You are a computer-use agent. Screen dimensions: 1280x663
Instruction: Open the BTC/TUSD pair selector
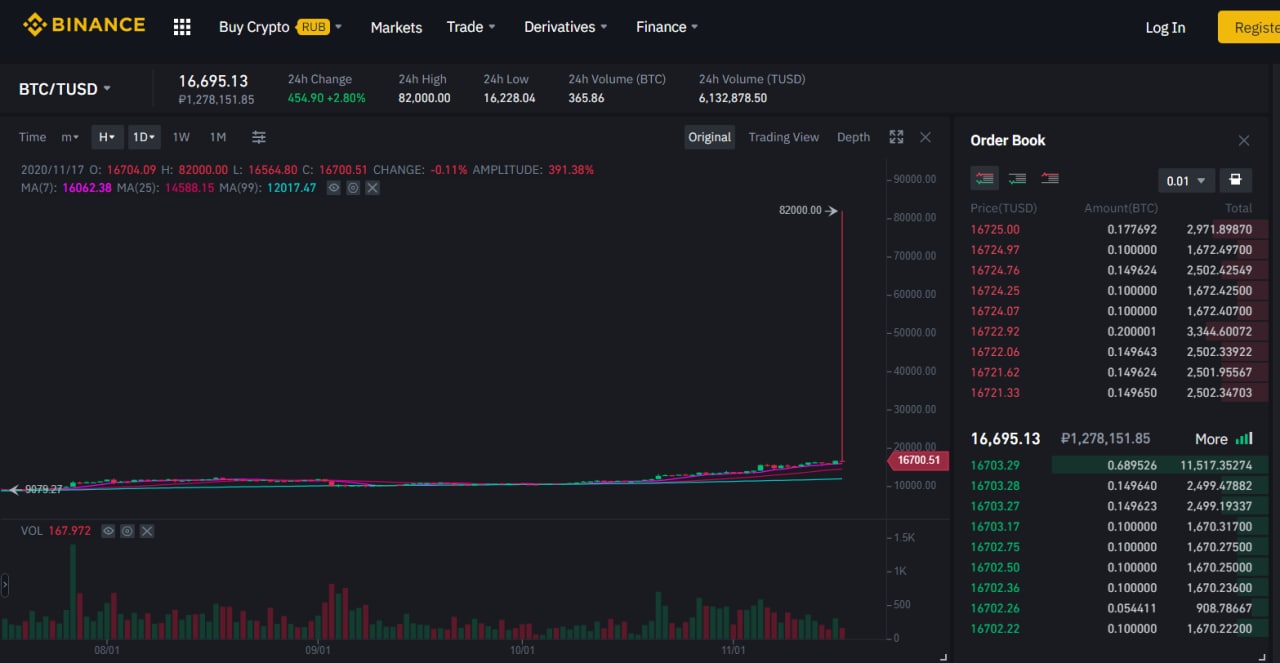[x=65, y=89]
